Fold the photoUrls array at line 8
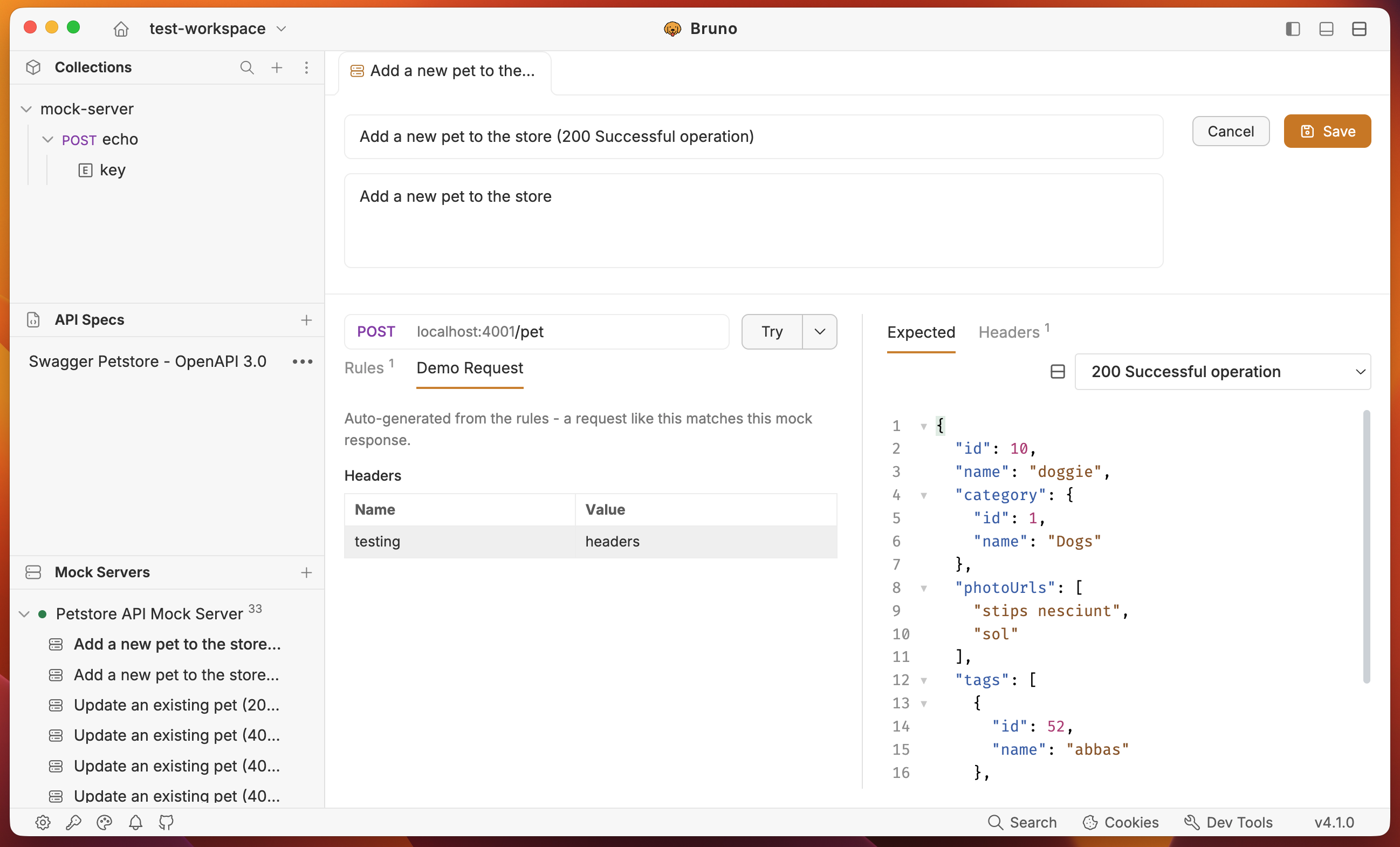The image size is (1400, 847). (924, 589)
